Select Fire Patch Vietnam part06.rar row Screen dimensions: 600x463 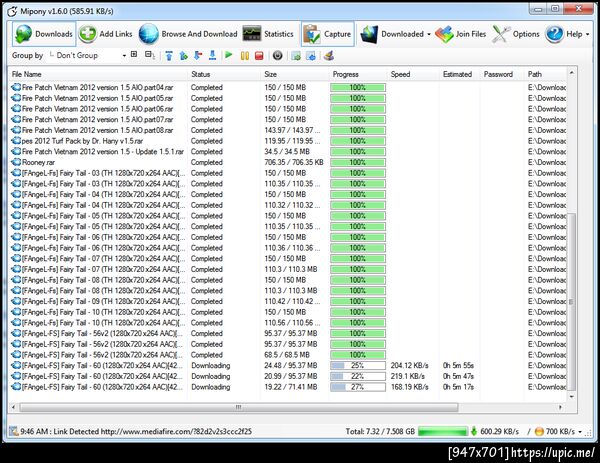(x=288, y=109)
